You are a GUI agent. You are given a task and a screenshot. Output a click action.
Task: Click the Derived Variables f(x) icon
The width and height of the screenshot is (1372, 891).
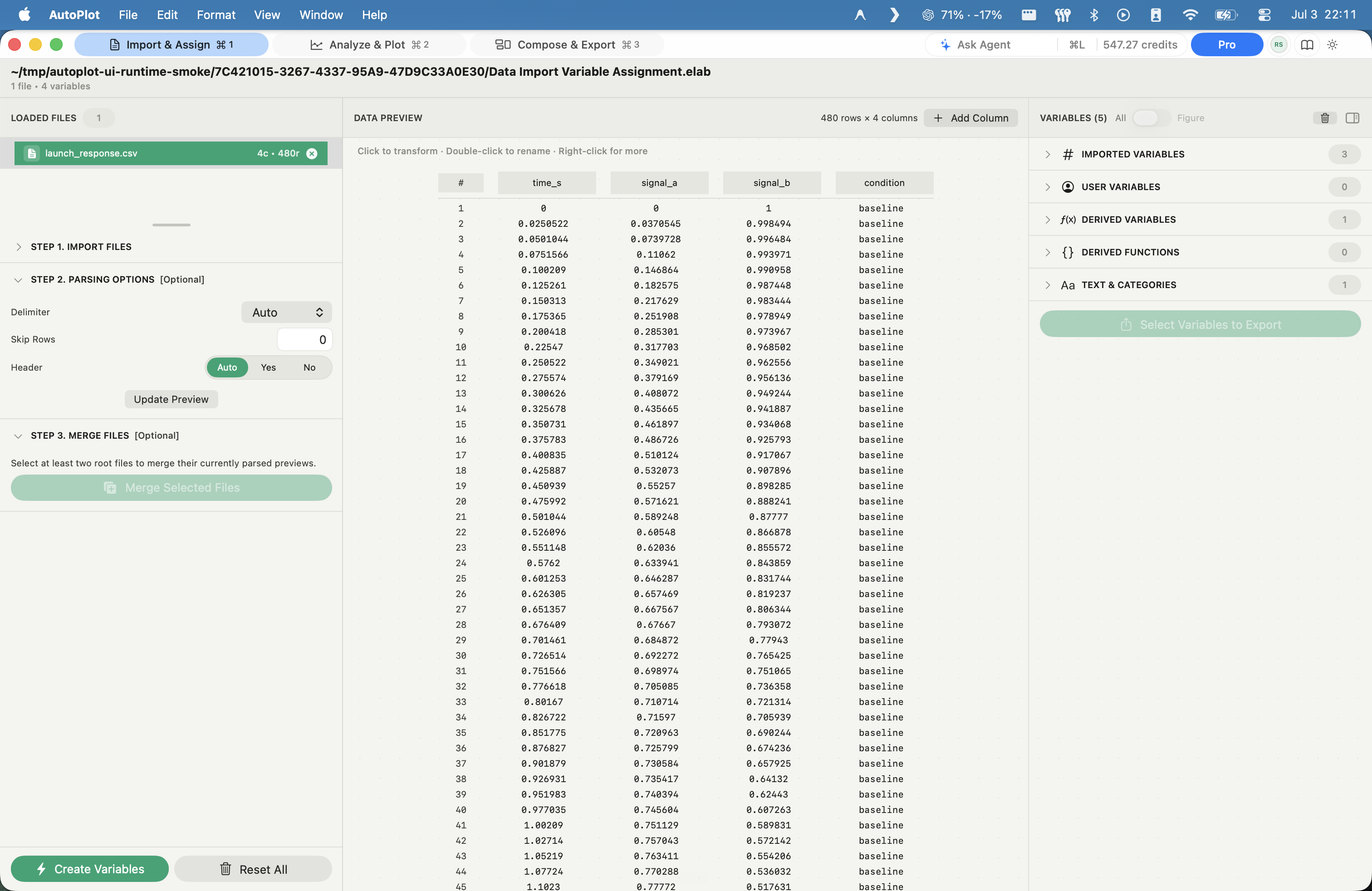[x=1068, y=220]
